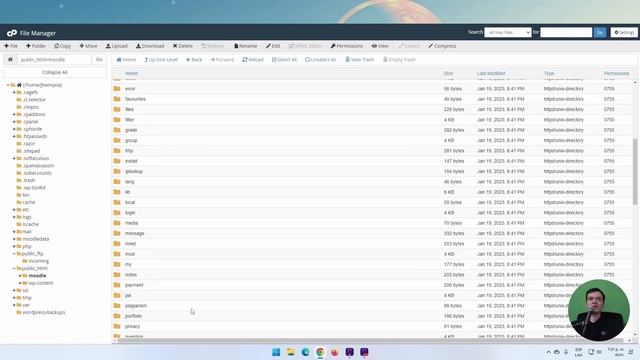Select incoming folder in the tree
The width and height of the screenshot is (640, 360).
click(38, 261)
